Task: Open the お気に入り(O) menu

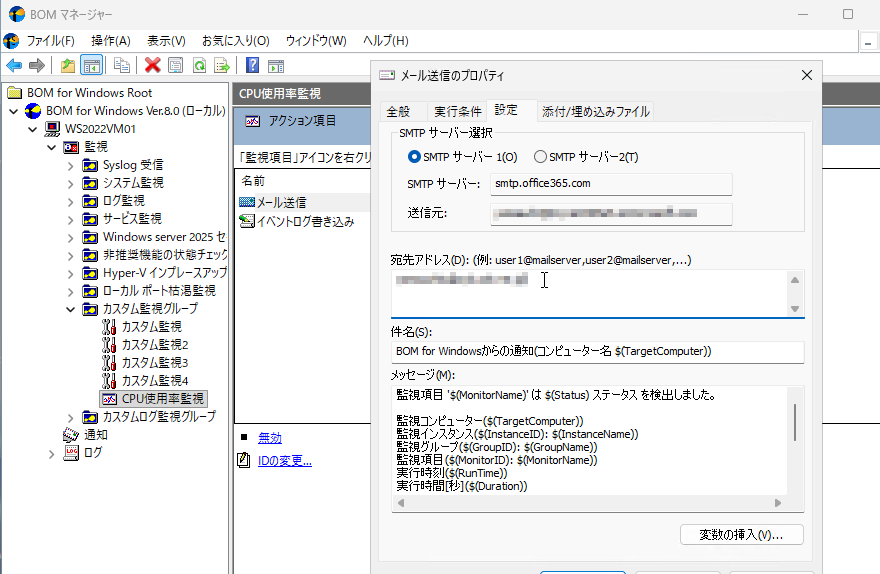Action: pos(236,40)
